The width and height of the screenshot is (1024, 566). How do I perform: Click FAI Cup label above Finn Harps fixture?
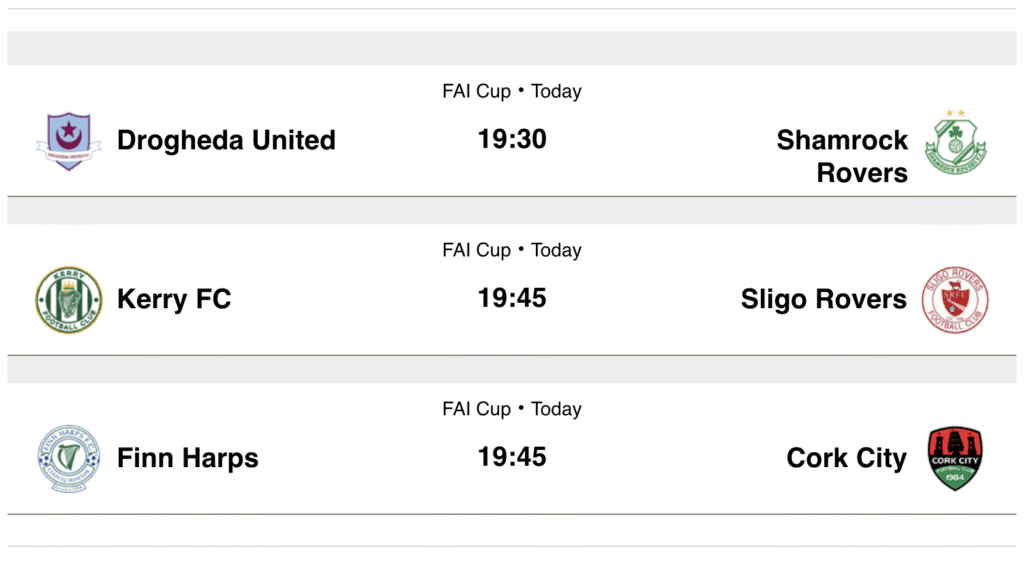(x=476, y=409)
